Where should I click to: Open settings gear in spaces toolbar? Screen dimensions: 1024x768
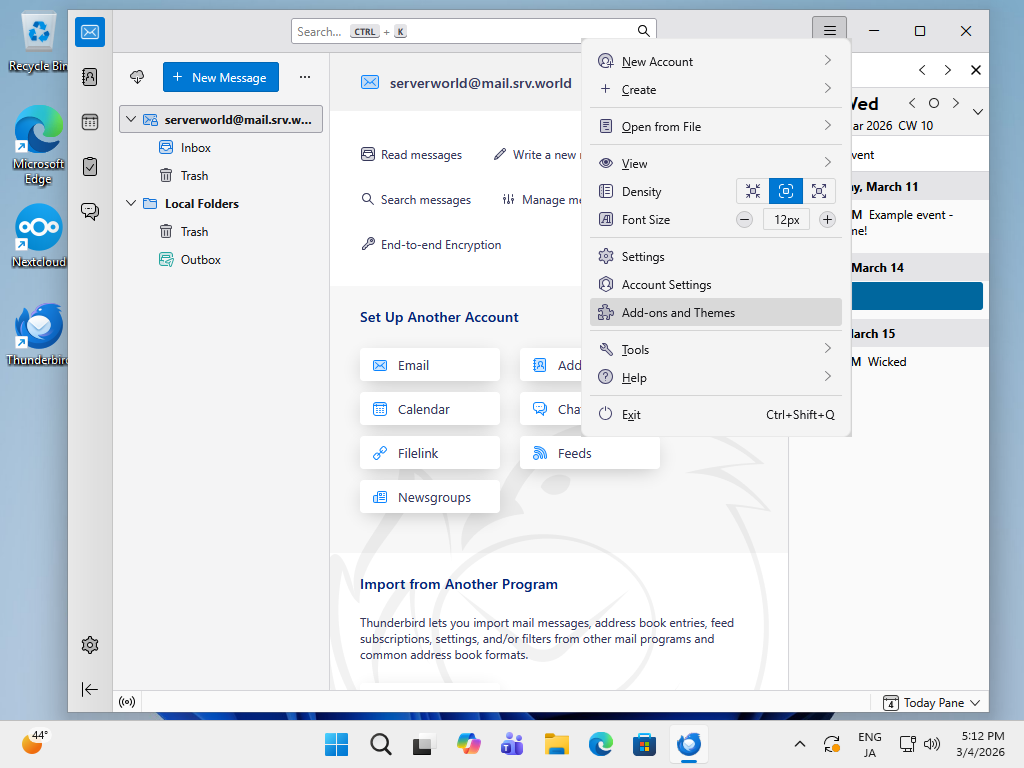[90, 645]
